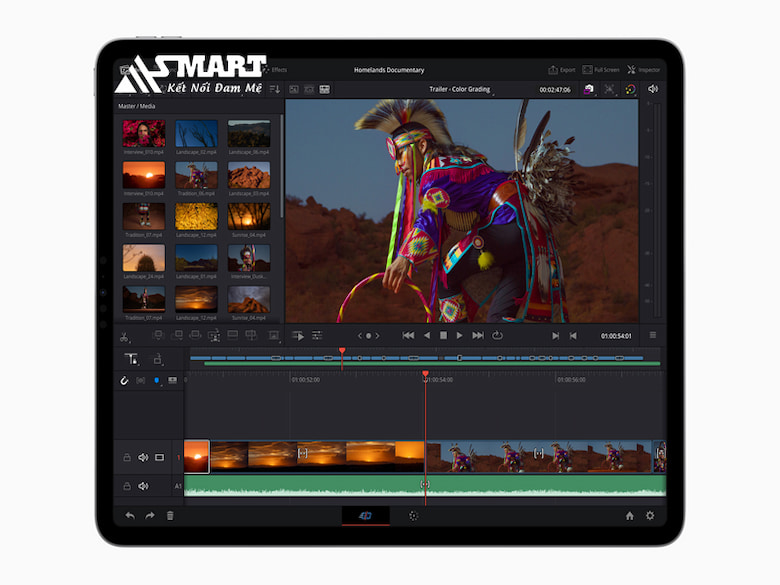780x585 pixels.
Task: Toggle timeline snapping magnet icon
Action: tap(125, 380)
